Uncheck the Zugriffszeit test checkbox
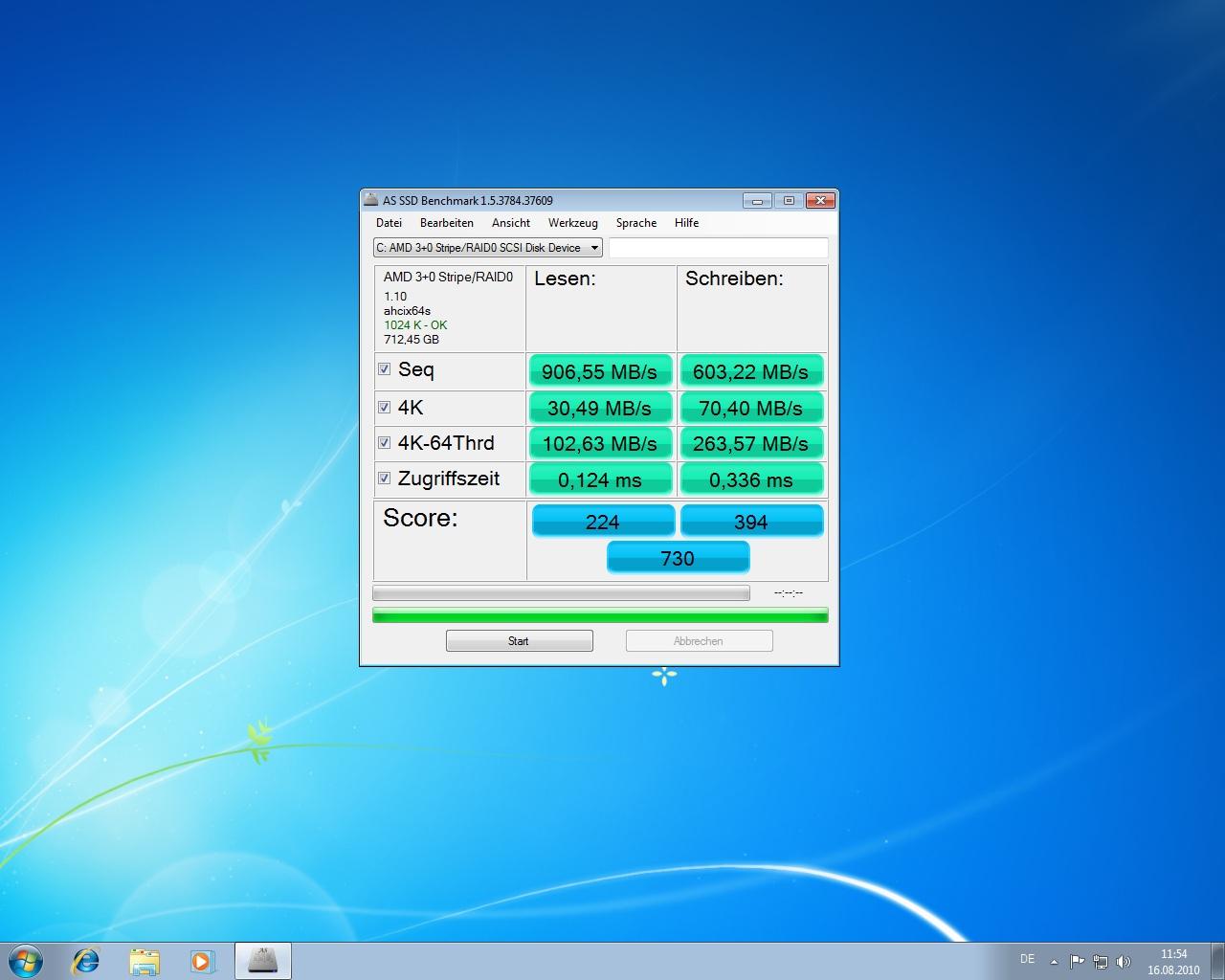Viewport: 1225px width, 980px height. pos(384,479)
